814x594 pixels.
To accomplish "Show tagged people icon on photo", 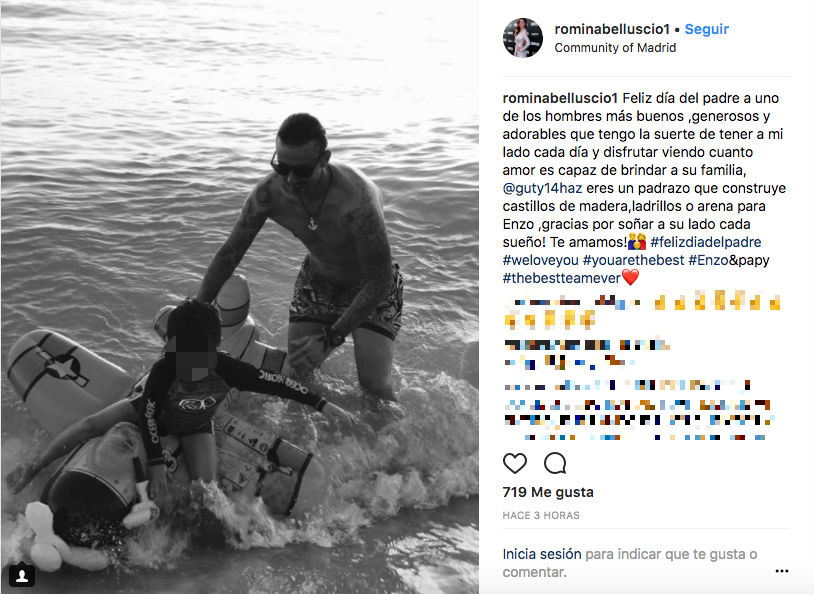I will coord(22,575).
